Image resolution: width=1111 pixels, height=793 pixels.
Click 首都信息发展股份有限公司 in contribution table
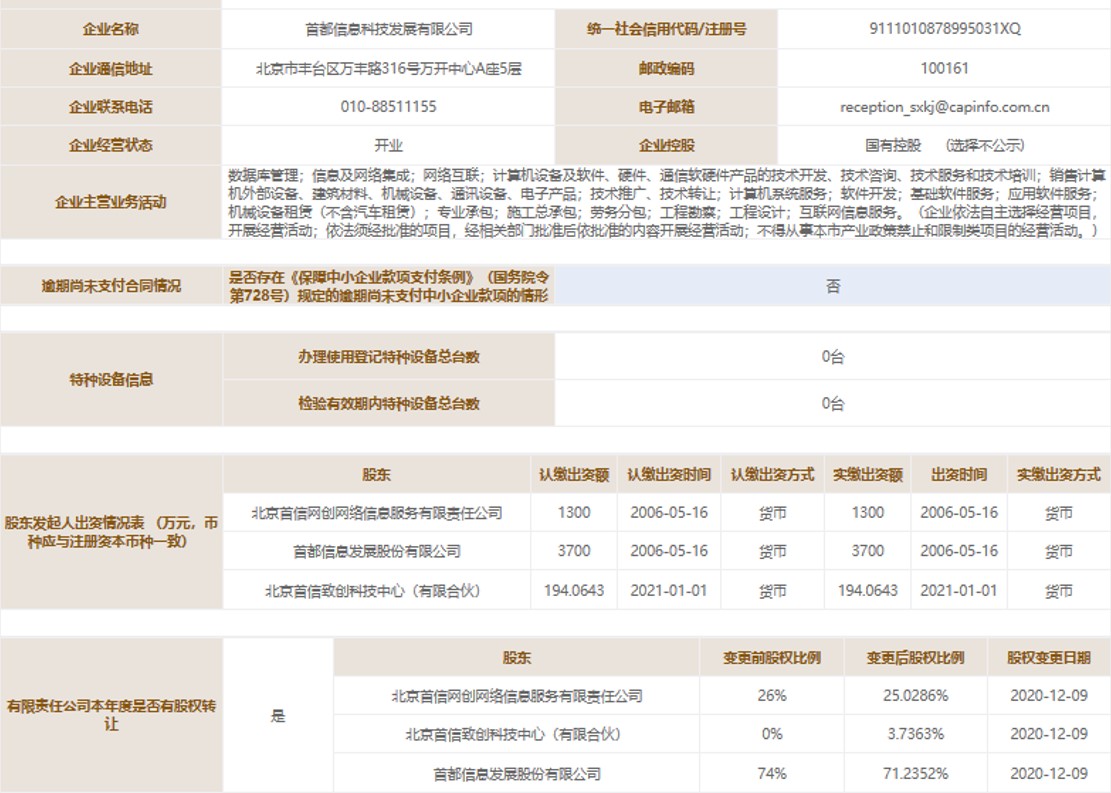[376, 551]
